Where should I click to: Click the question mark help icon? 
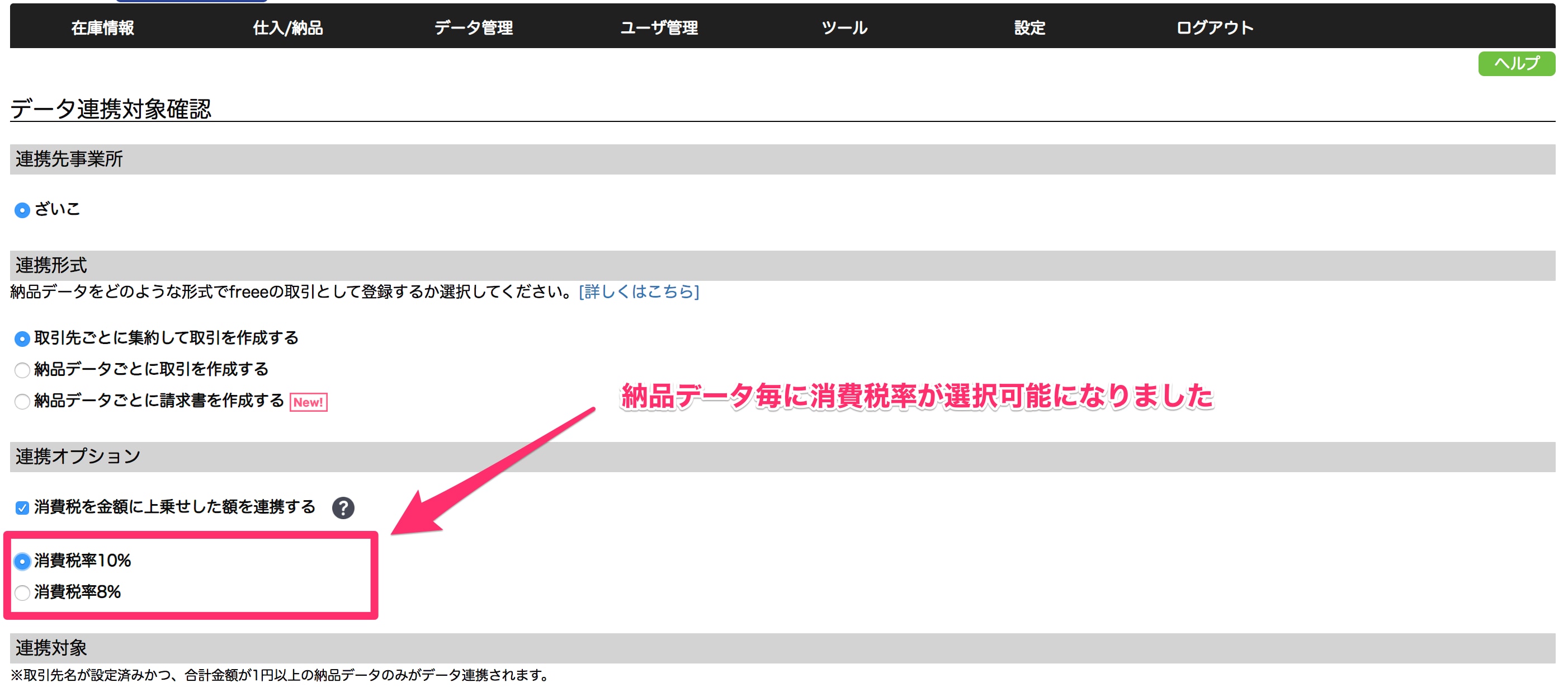(343, 507)
